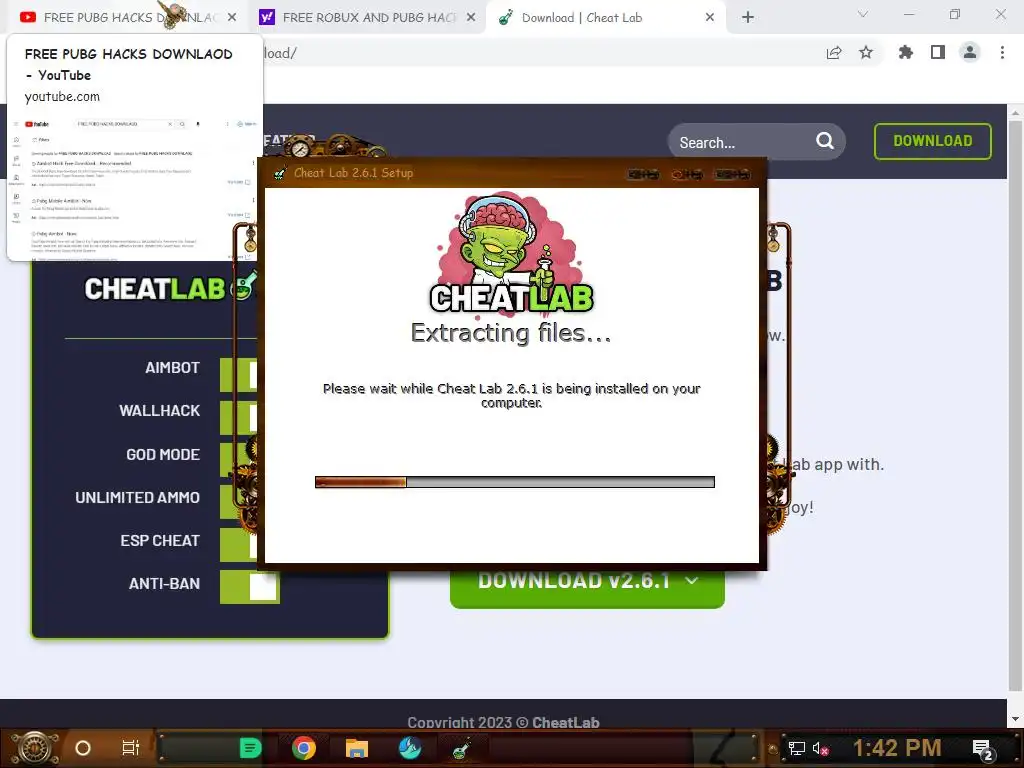Click the WALLHACK label text

(159, 411)
